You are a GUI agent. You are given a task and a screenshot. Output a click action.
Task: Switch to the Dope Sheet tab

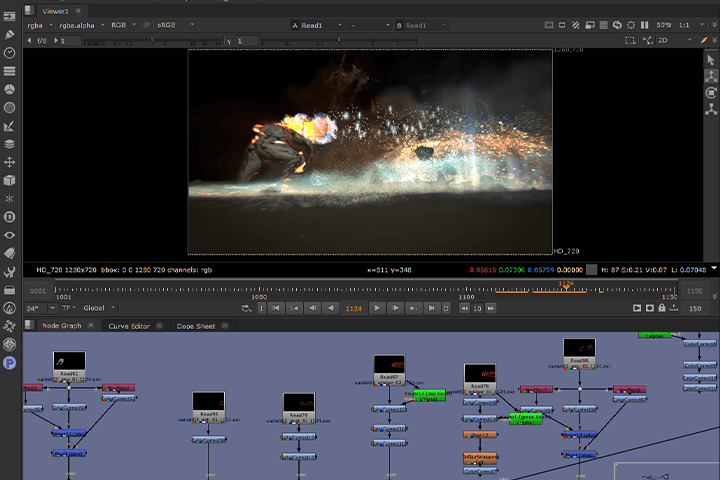click(196, 326)
